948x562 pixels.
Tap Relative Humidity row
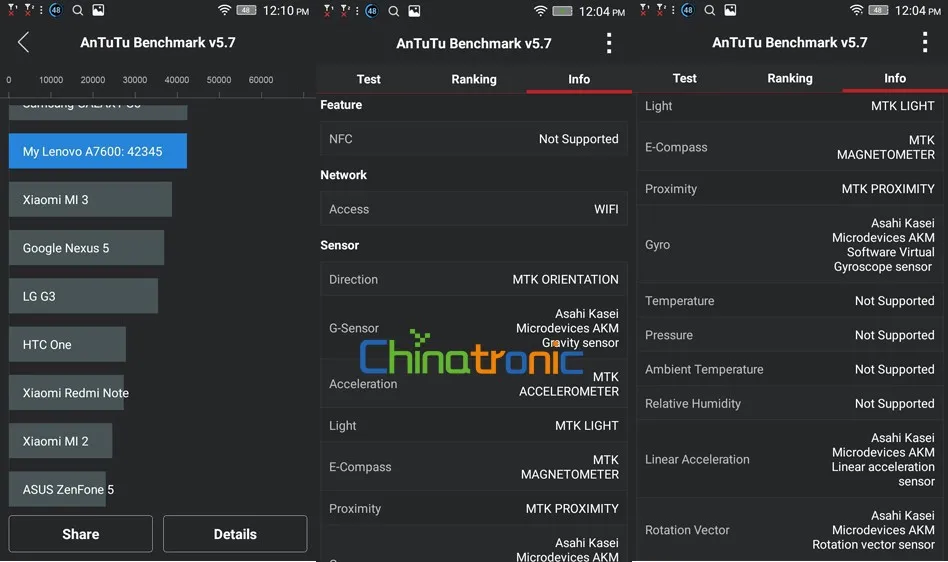pyautogui.click(x=790, y=404)
